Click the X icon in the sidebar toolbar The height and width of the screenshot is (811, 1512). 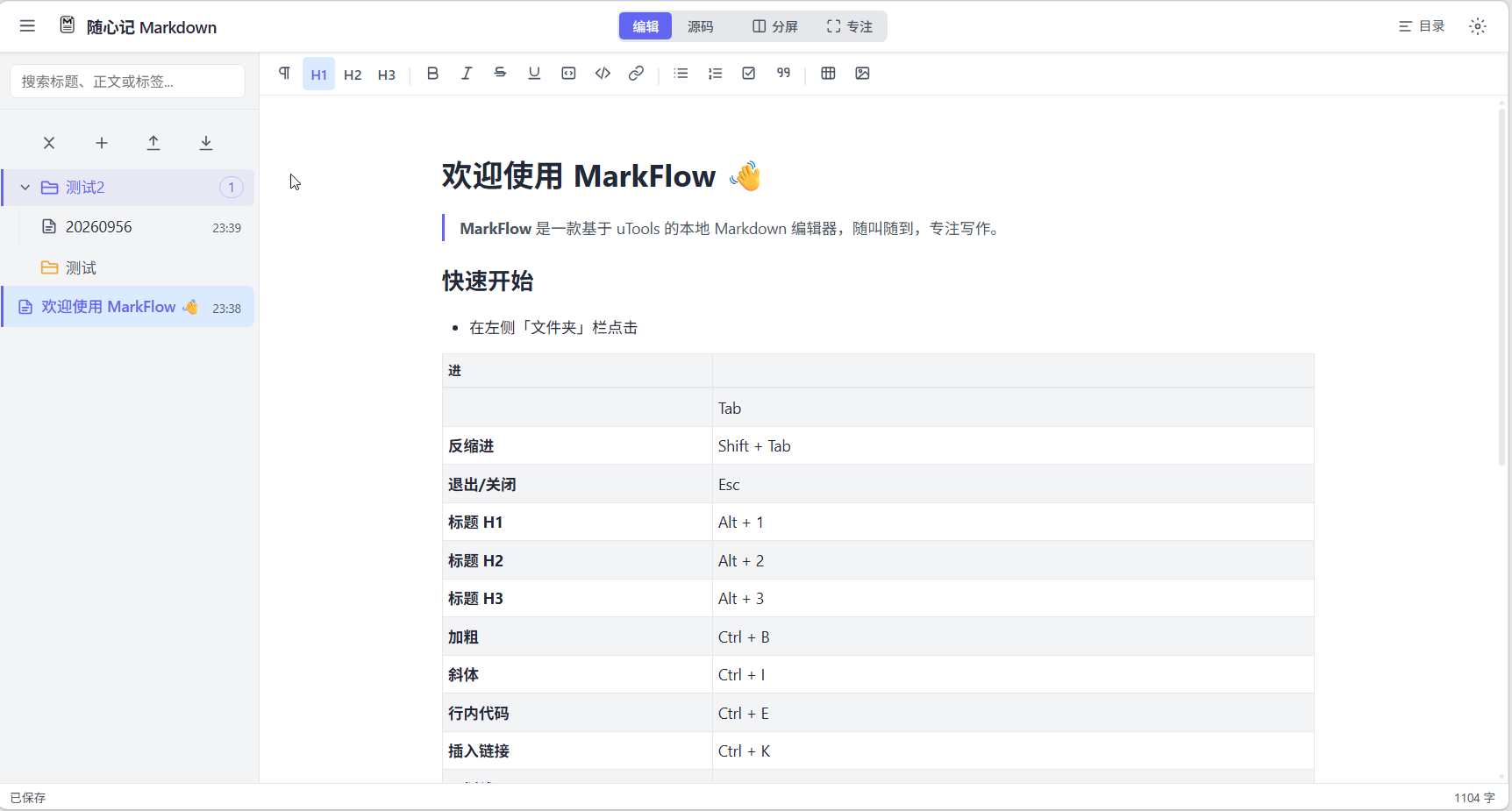[49, 143]
